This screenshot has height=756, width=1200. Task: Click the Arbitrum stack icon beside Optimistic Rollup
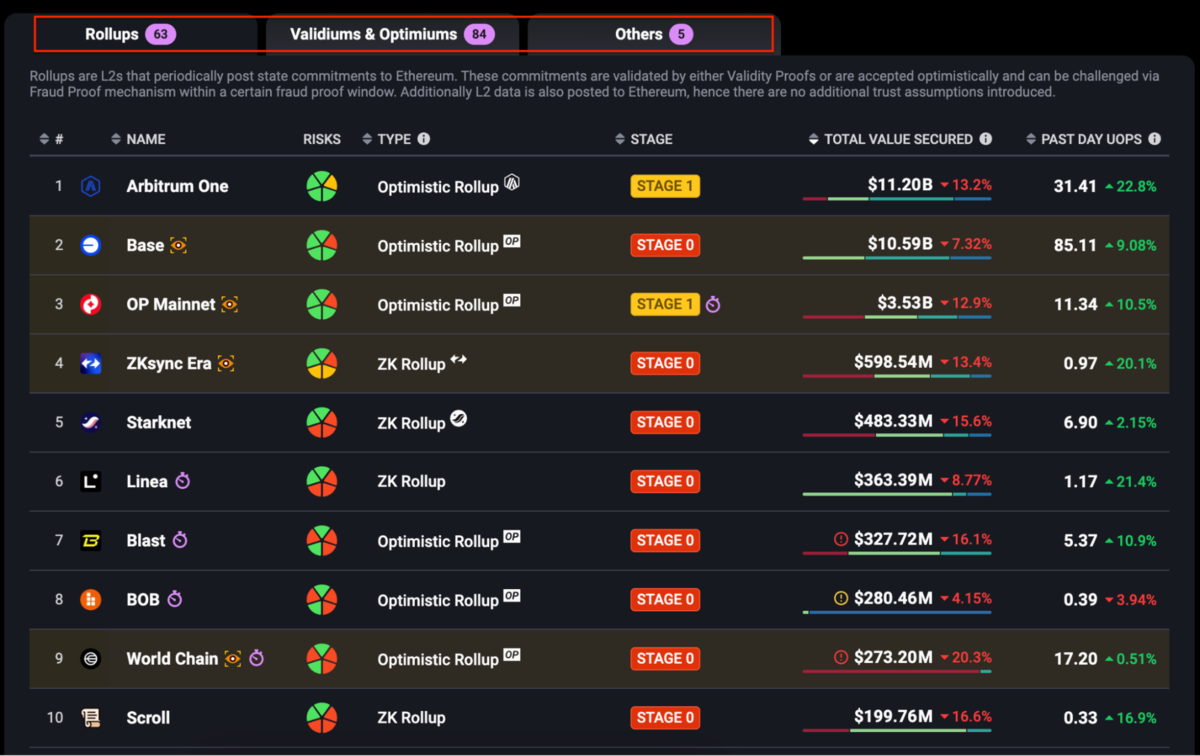[x=512, y=182]
